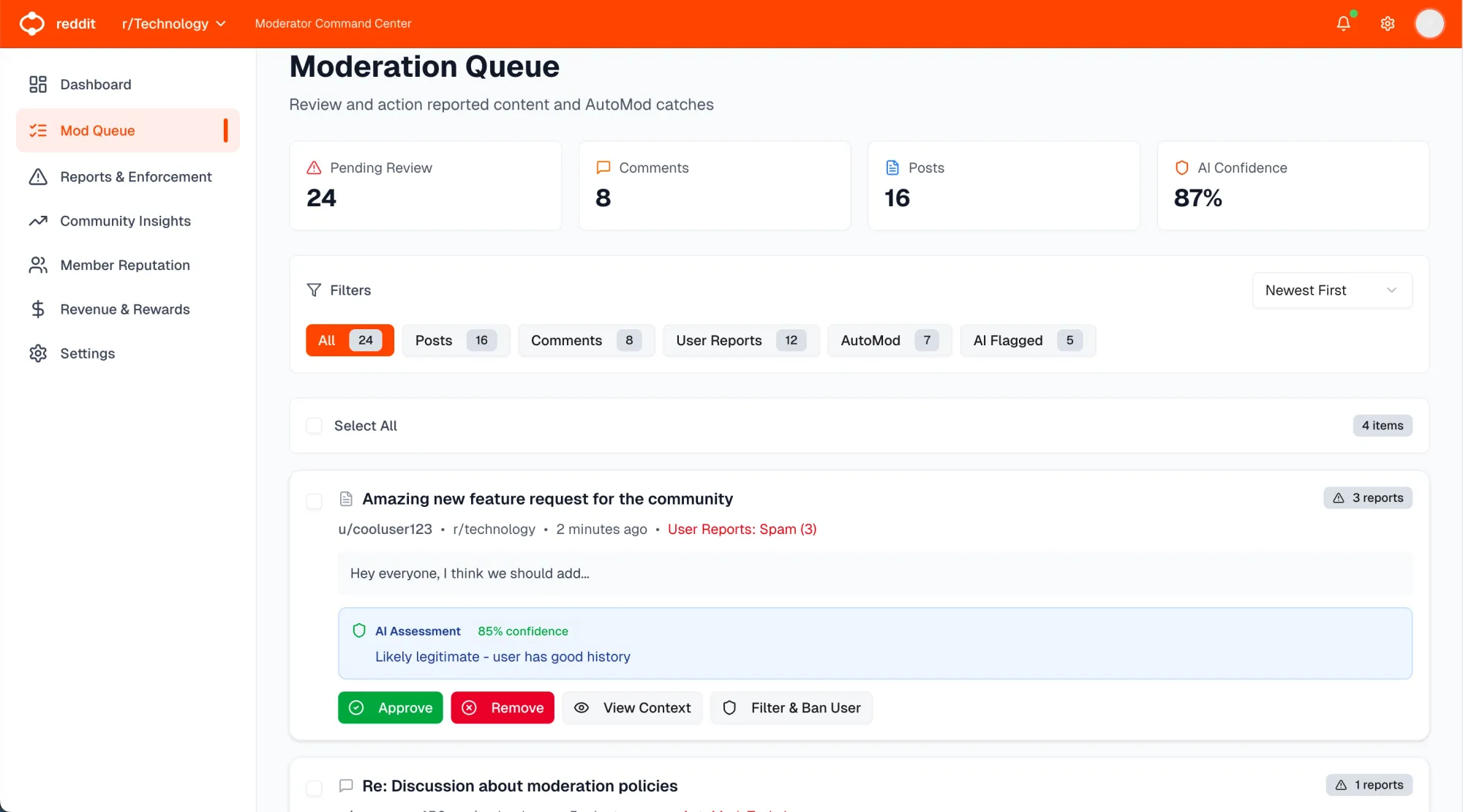This screenshot has height=812, width=1463.
Task: Check the Select All checkbox
Action: (x=314, y=426)
